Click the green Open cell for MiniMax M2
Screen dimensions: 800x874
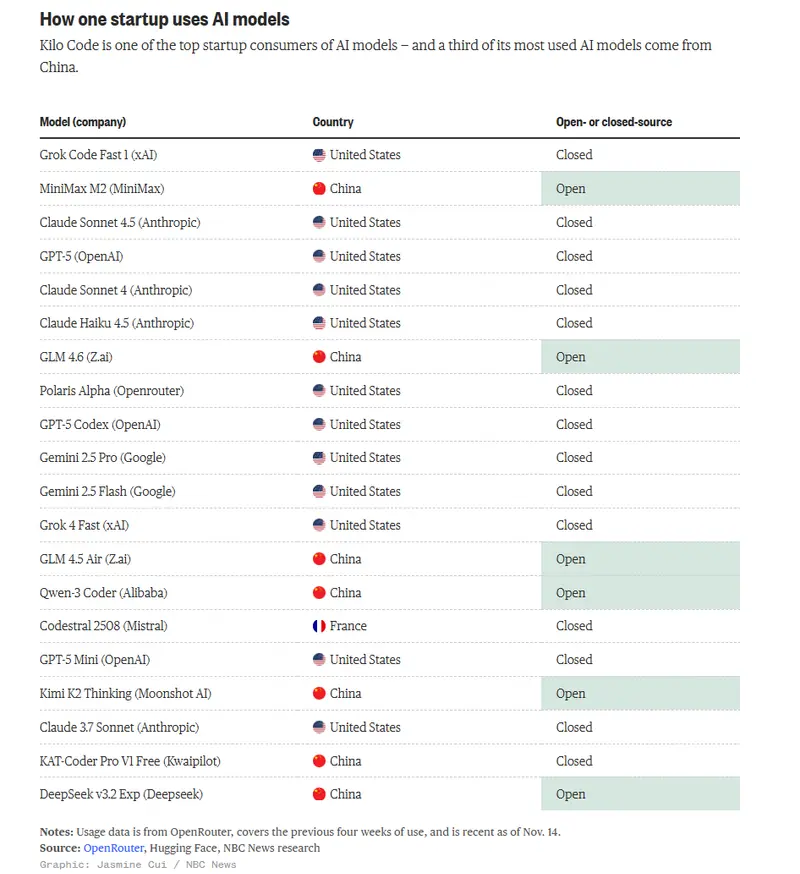click(x=640, y=189)
